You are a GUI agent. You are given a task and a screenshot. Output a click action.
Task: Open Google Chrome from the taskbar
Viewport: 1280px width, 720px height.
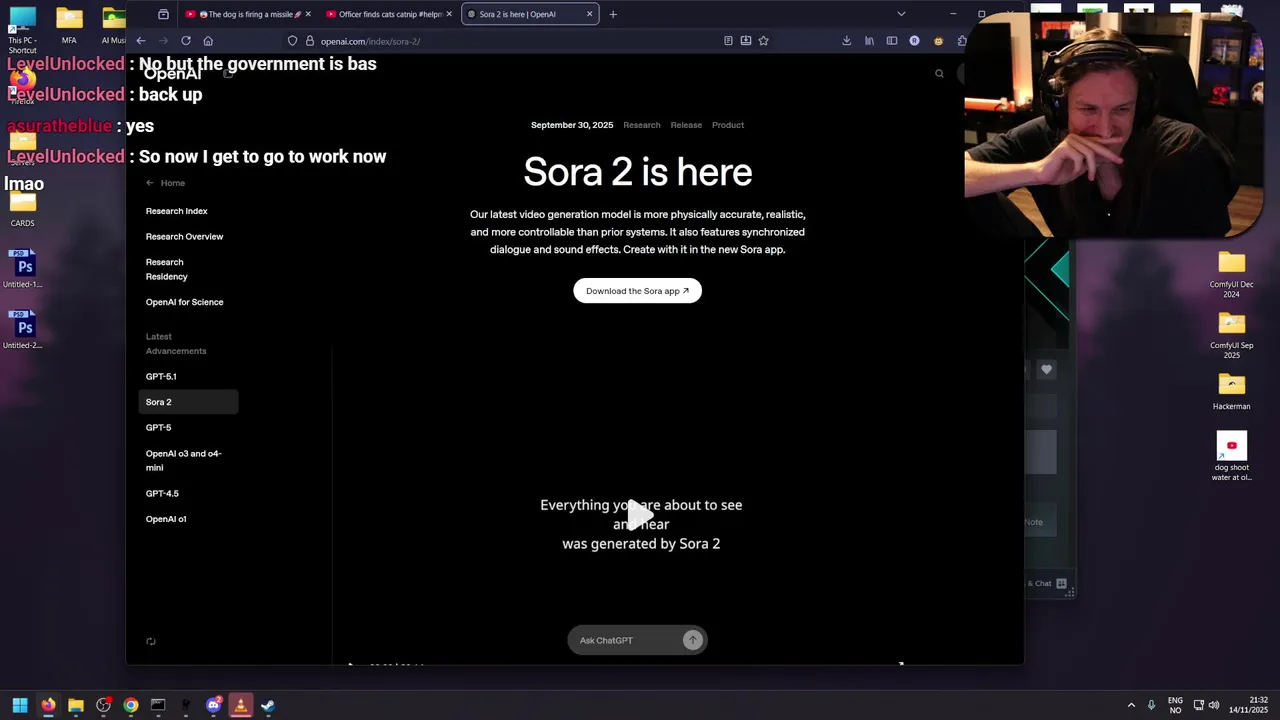(131, 705)
